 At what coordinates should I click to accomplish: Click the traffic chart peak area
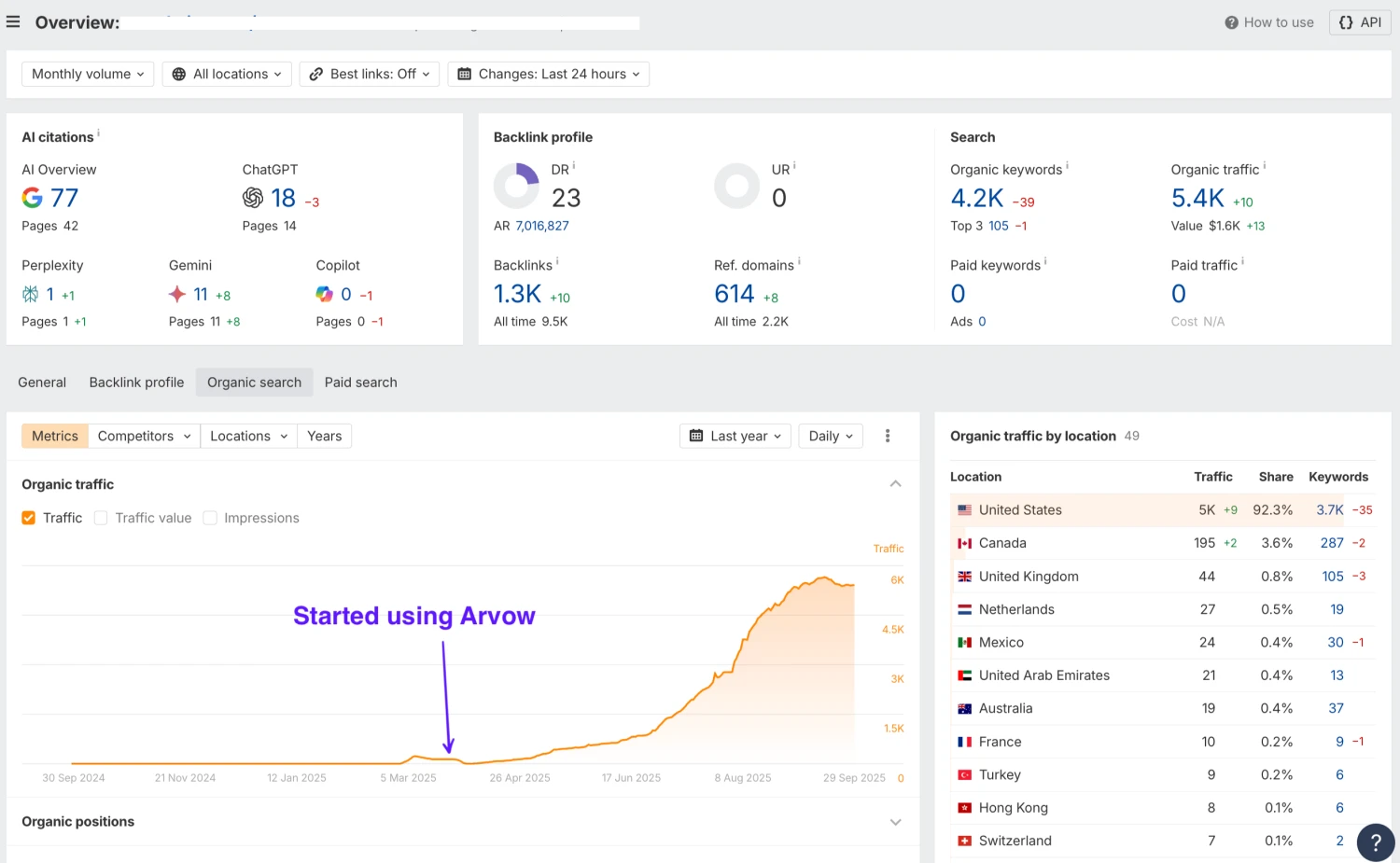pyautogui.click(x=824, y=580)
